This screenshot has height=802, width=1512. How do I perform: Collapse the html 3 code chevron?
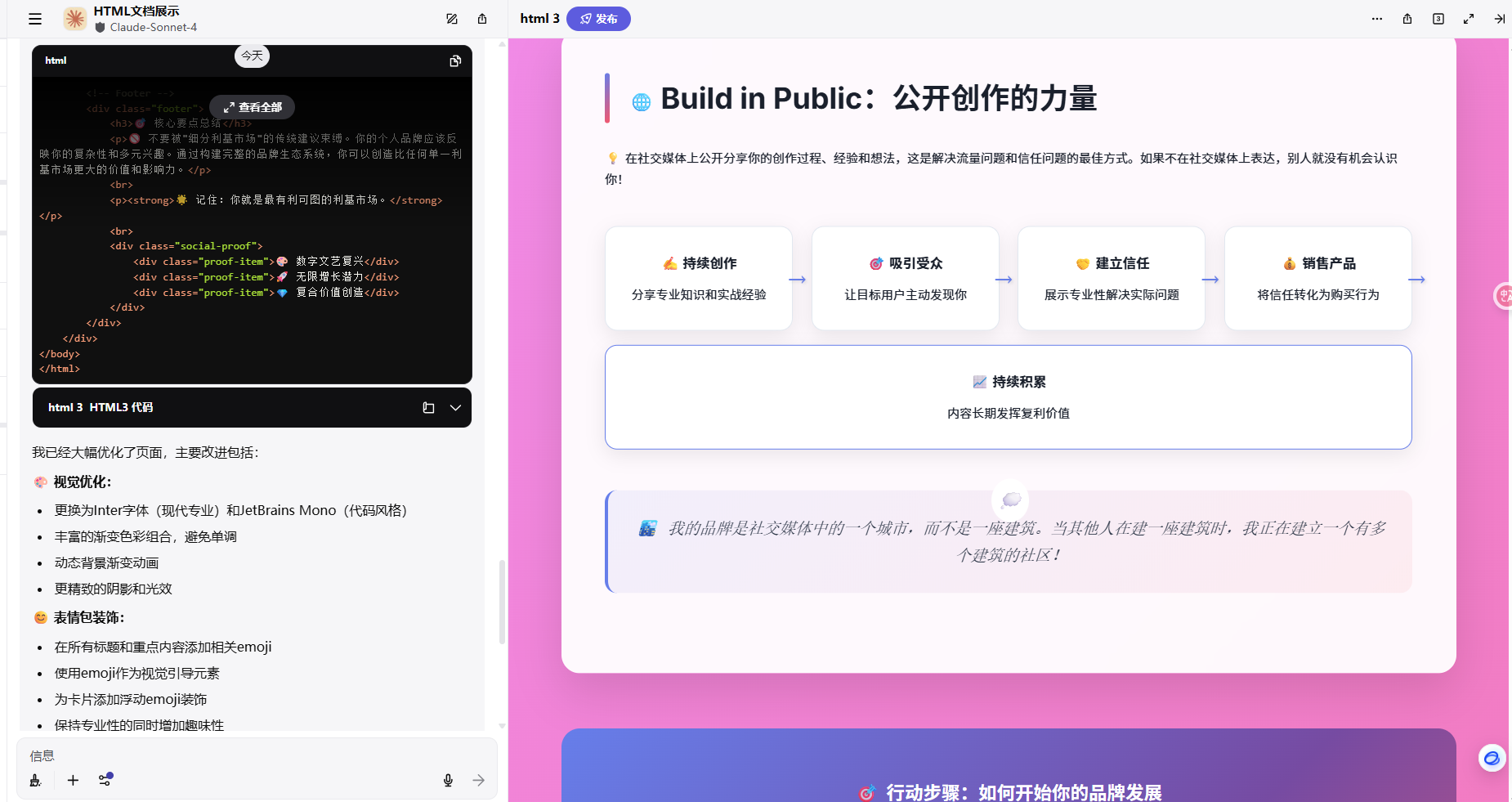pyautogui.click(x=455, y=408)
